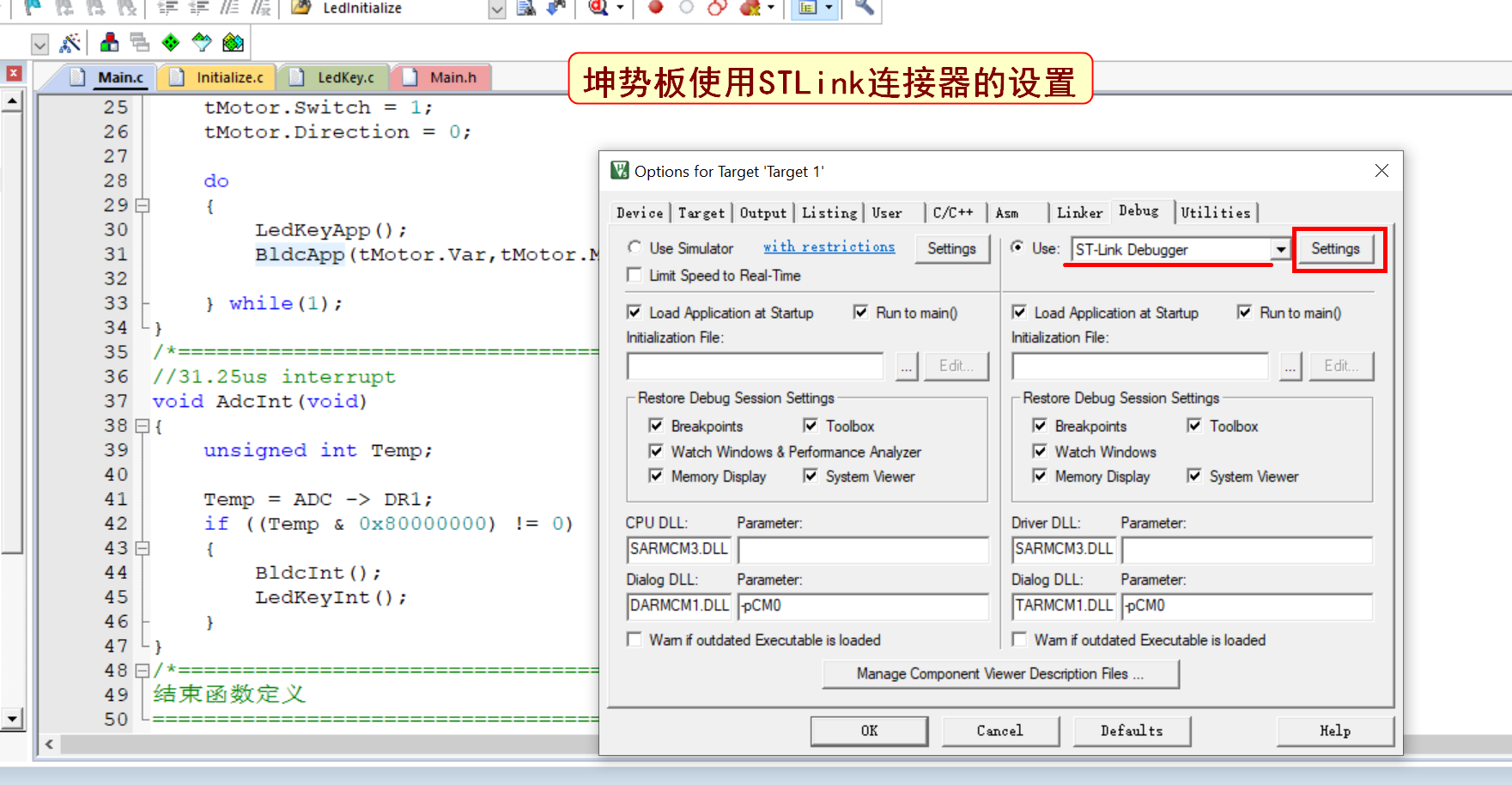Viewport: 1512px width, 785px height.
Task: Open the Configuration wrench icon
Action: point(864,8)
